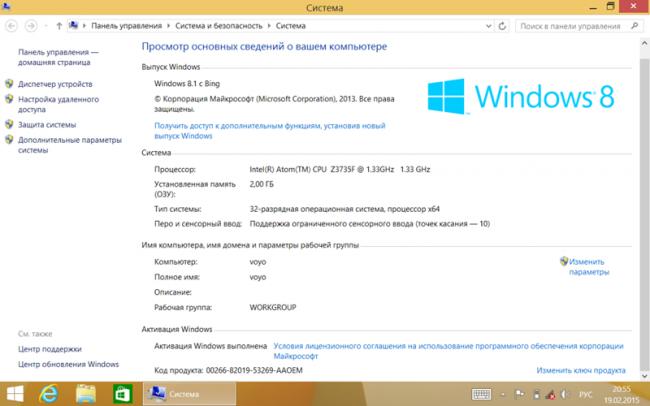
Task: Refresh the Control Panel view
Action: click(502, 26)
